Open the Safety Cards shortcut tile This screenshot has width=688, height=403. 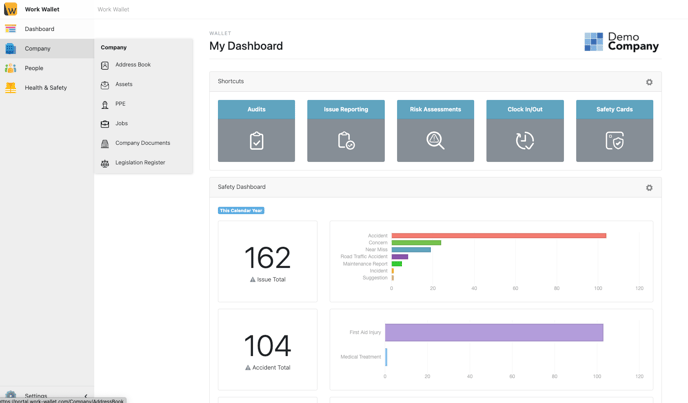coord(614,131)
